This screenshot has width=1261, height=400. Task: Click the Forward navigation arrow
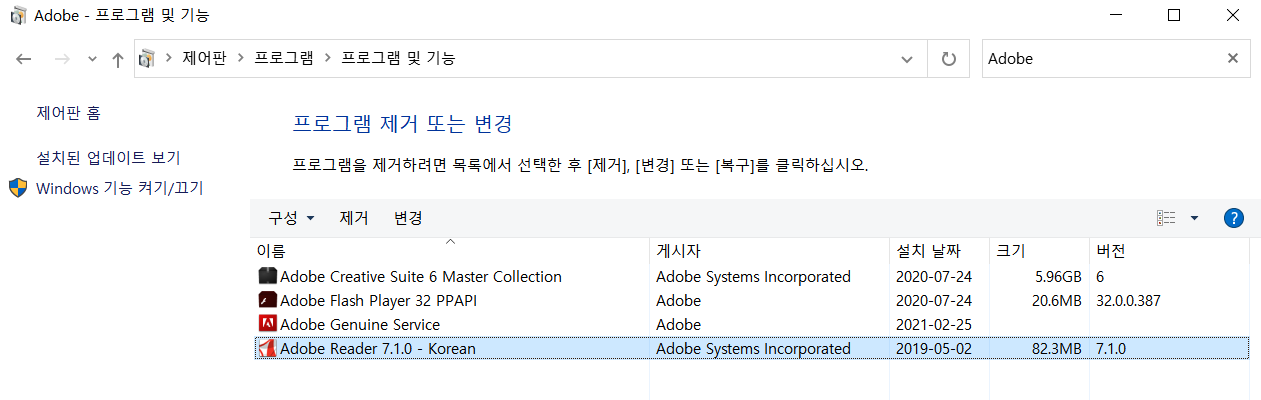[x=62, y=59]
